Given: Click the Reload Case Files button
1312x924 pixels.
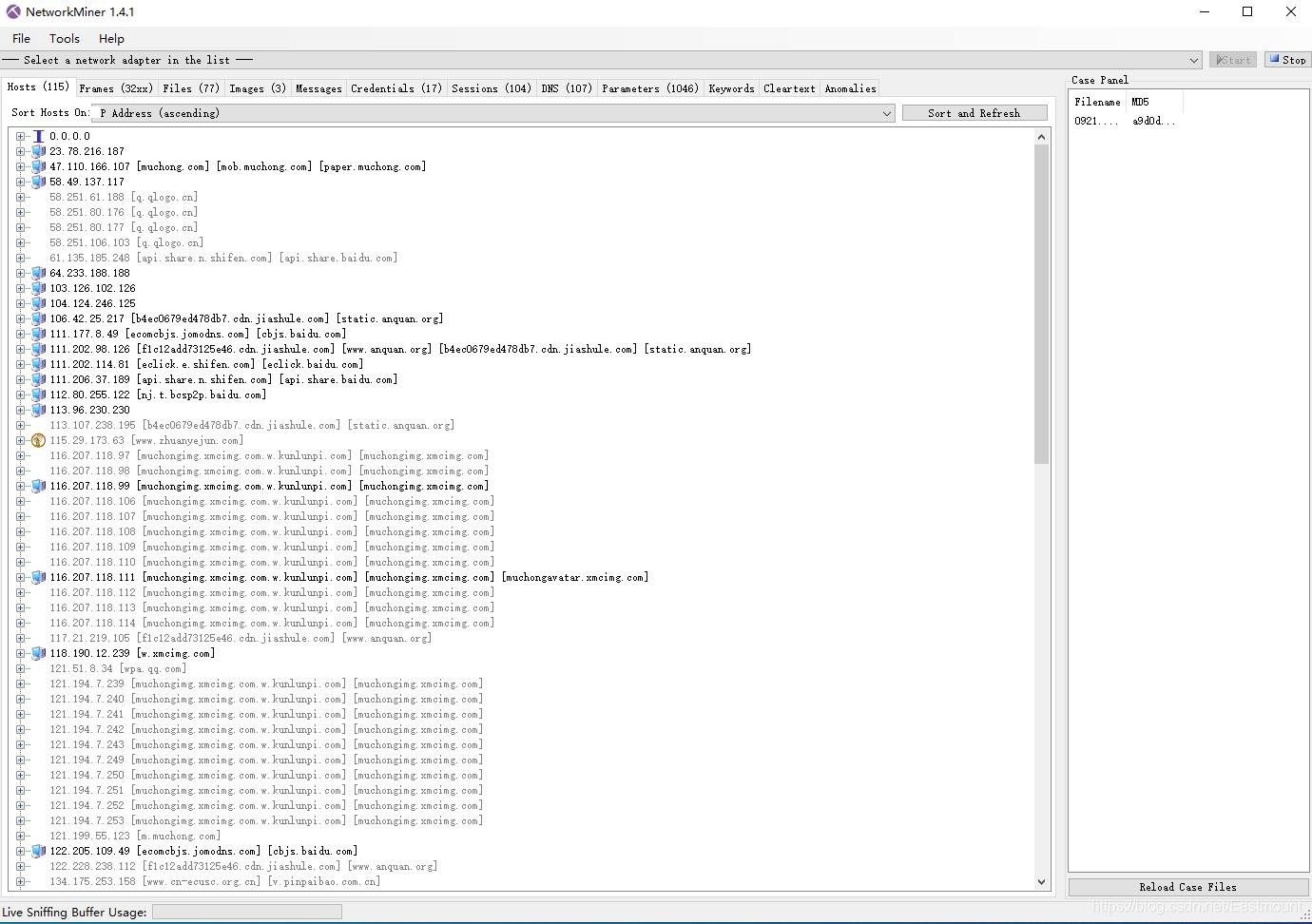Looking at the screenshot, I should pos(1188,887).
